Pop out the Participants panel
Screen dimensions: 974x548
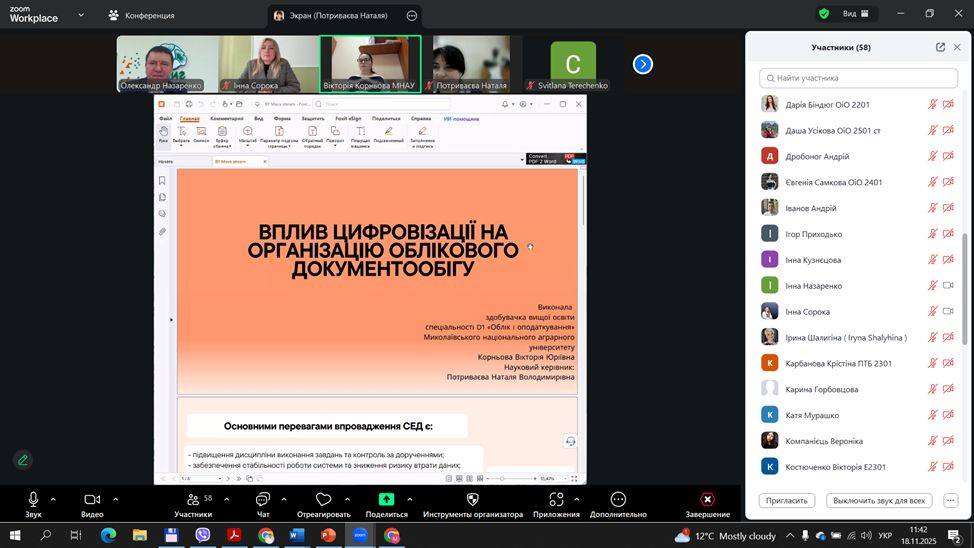coord(940,47)
